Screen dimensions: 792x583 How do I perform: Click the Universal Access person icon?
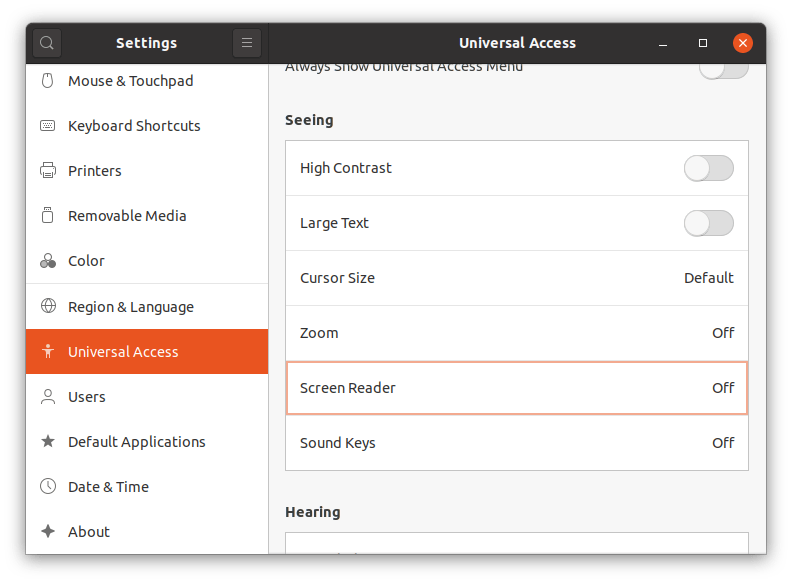click(48, 351)
